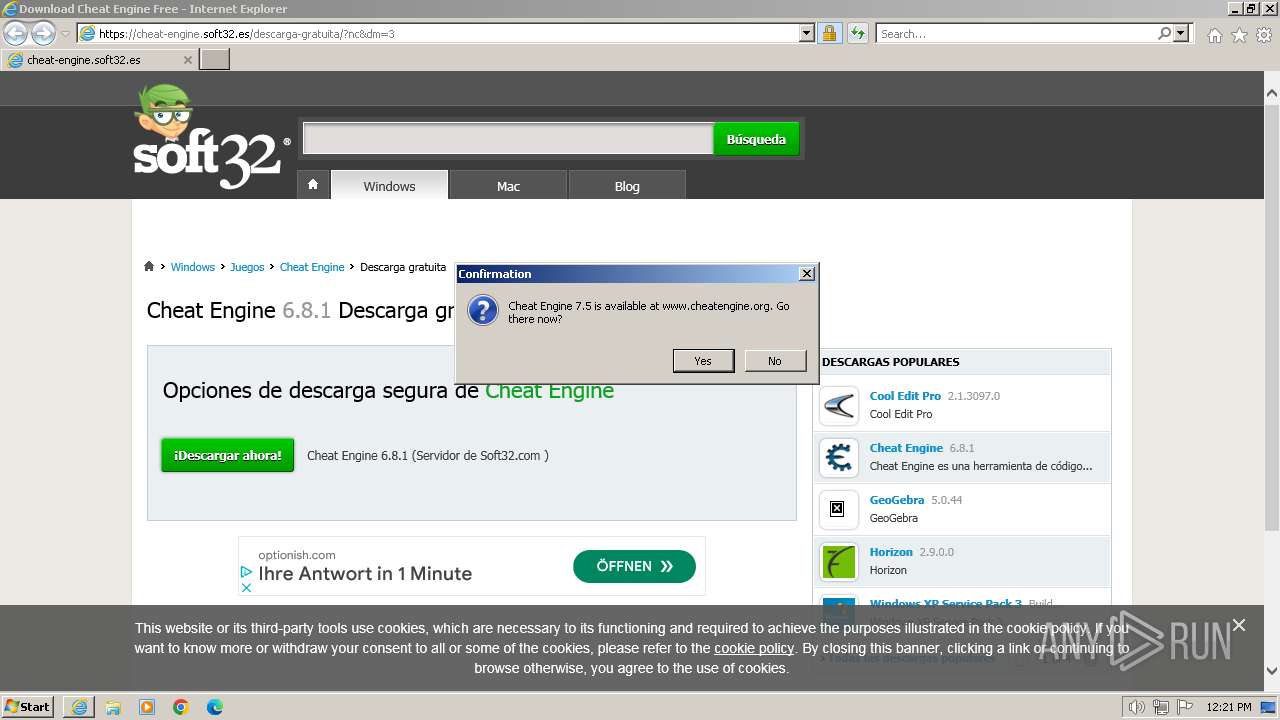Screen dimensions: 1280x720
Task: Click the AdChoices triangle icon
Action: pyautogui.click(x=246, y=572)
